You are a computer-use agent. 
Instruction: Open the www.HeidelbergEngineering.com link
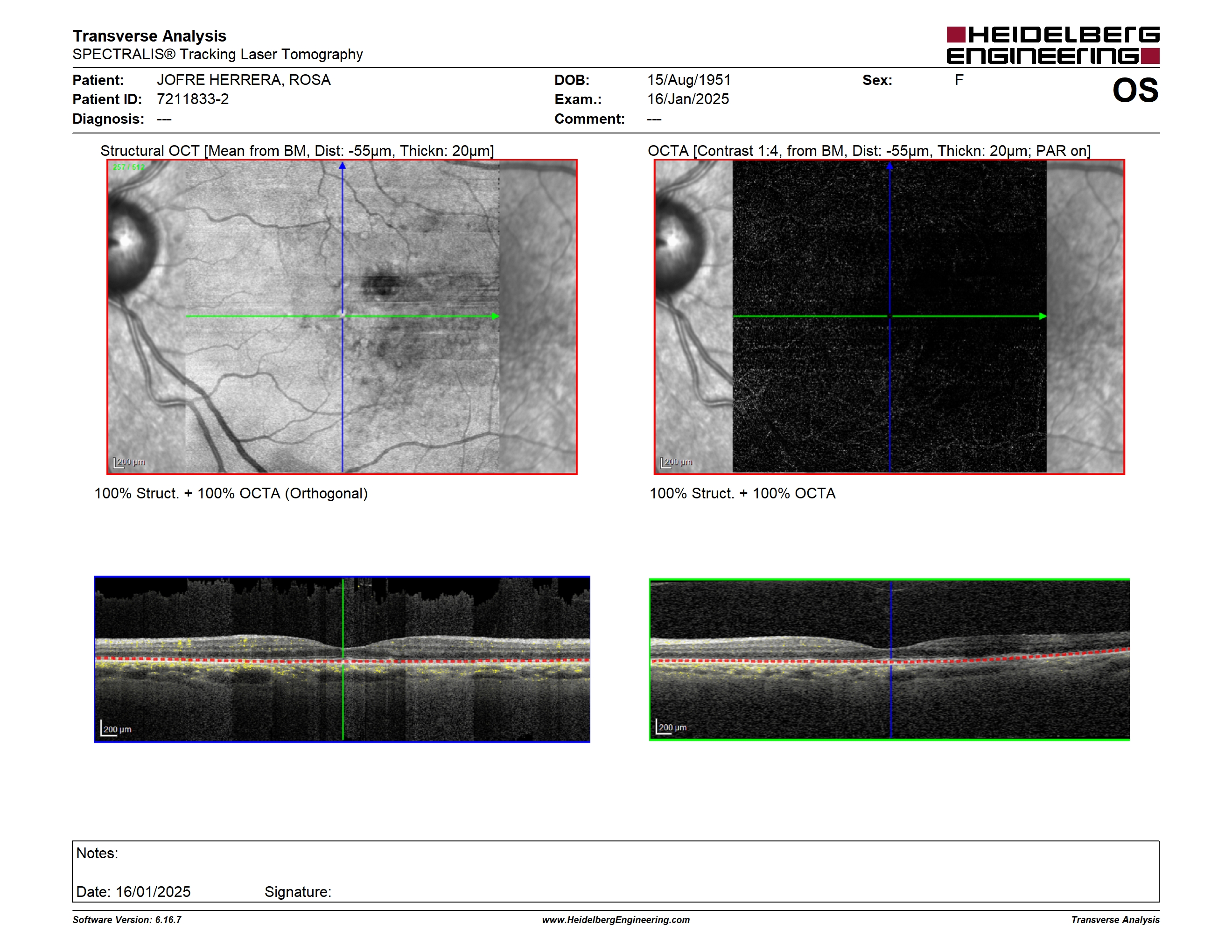point(616,920)
